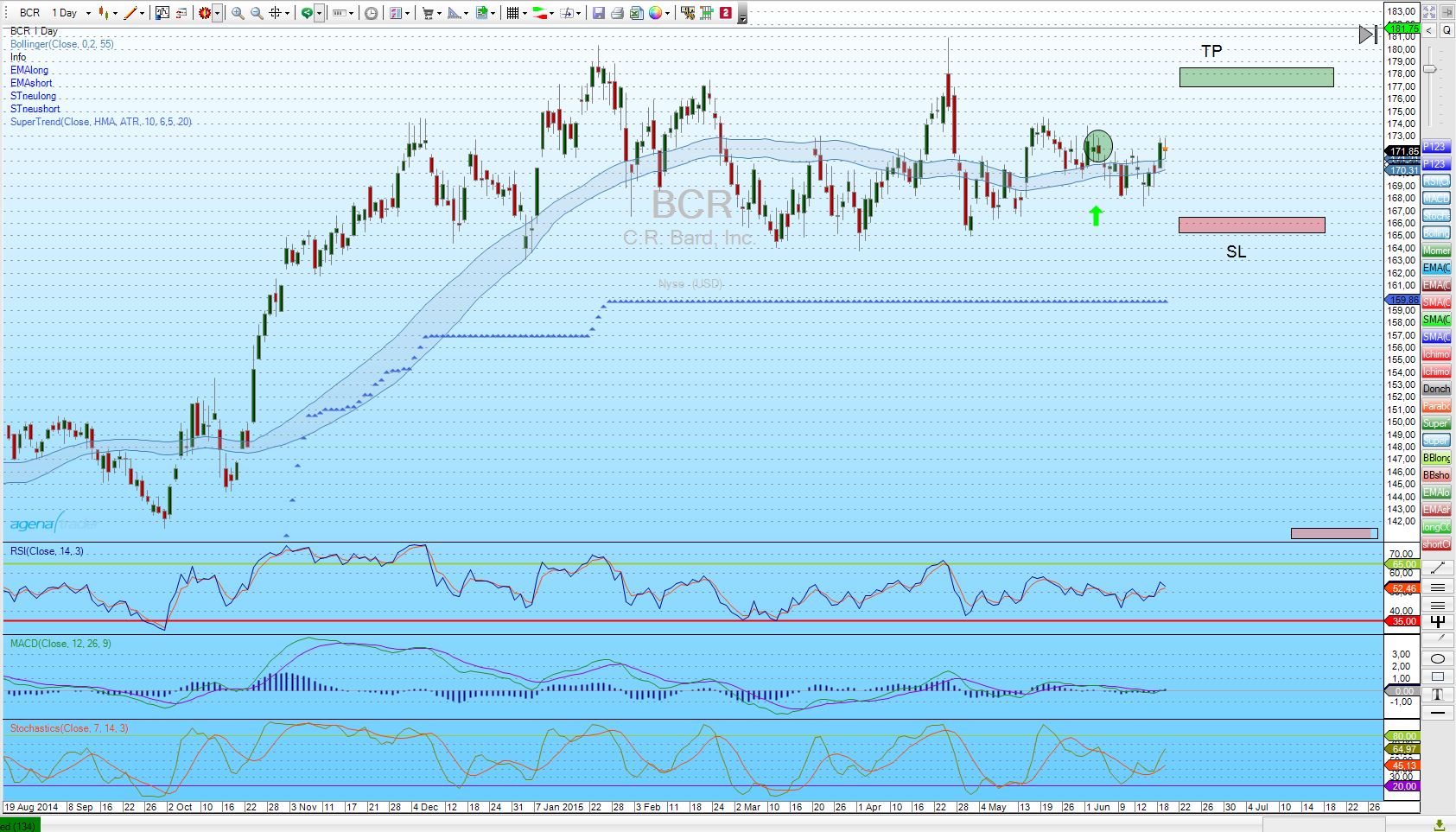1456x832 pixels.
Task: Click the printer icon in the toolbar
Action: (617, 13)
